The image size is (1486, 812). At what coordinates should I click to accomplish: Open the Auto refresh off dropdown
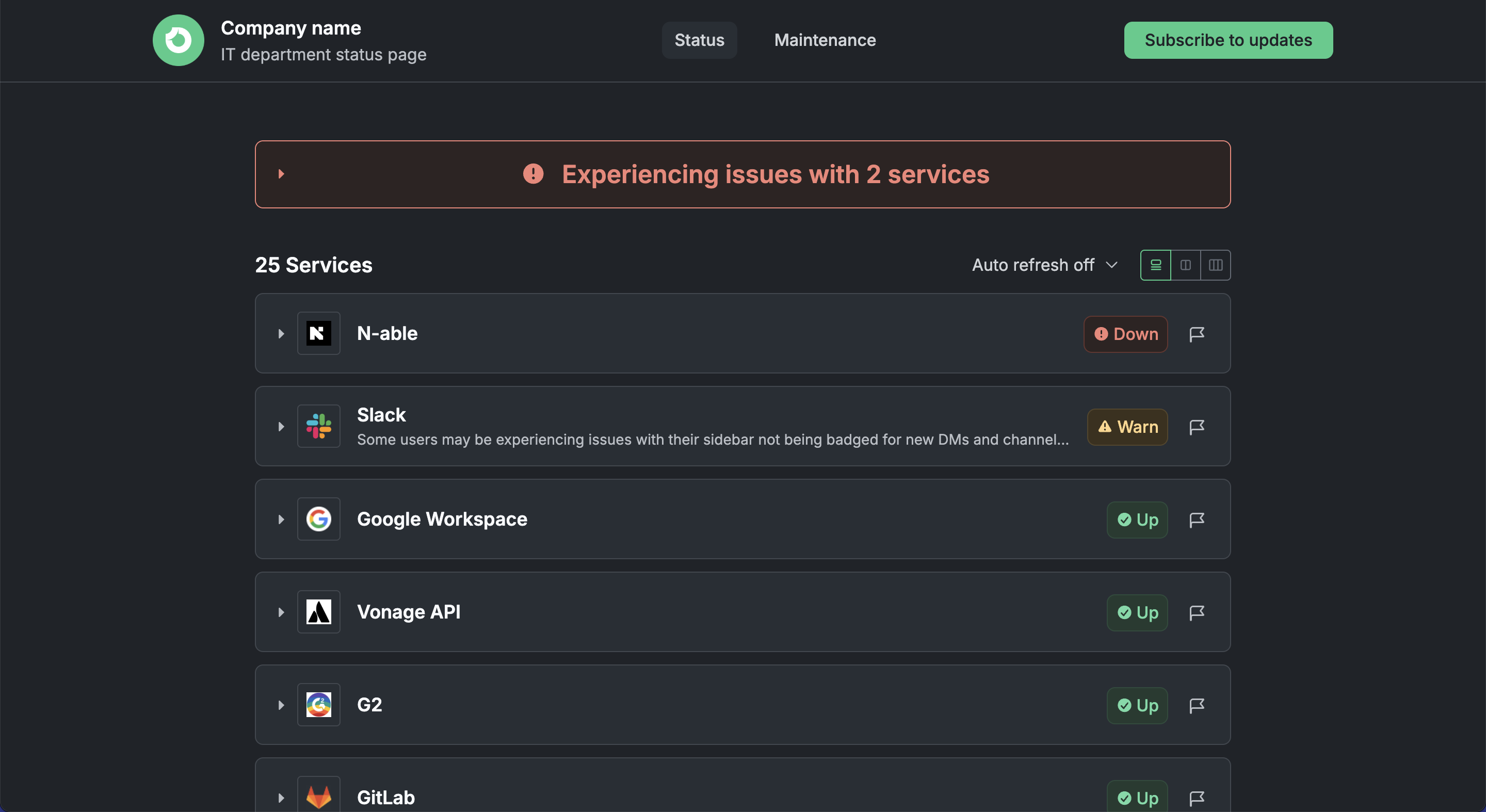tap(1045, 265)
